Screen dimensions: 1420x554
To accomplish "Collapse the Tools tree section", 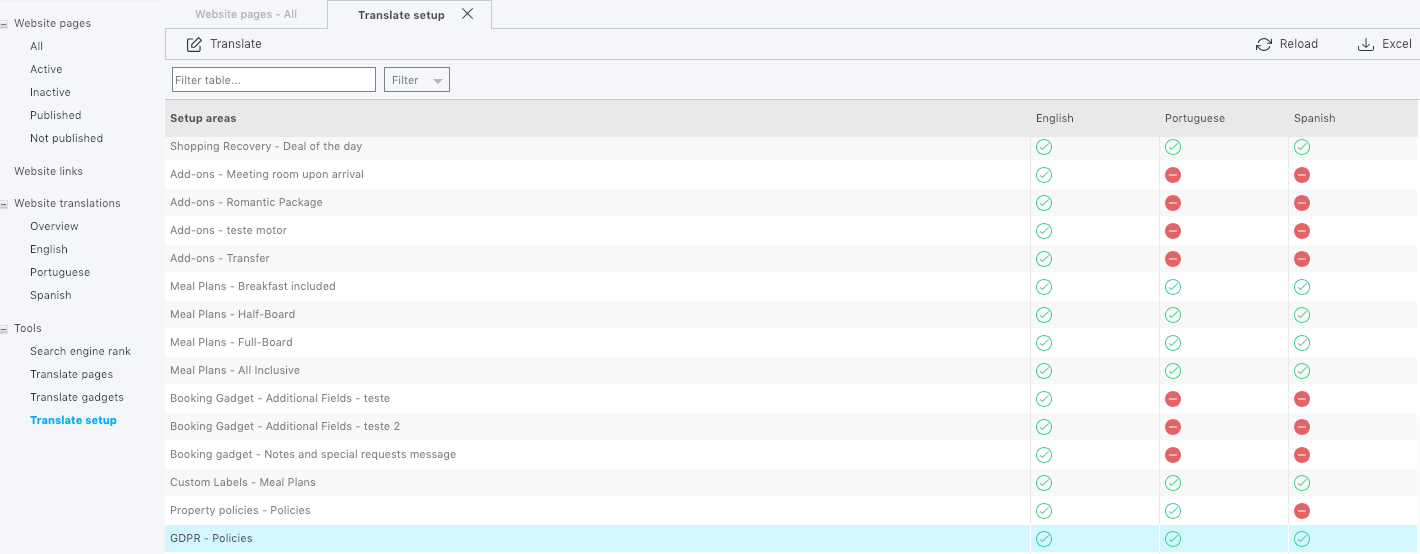I will (4, 328).
